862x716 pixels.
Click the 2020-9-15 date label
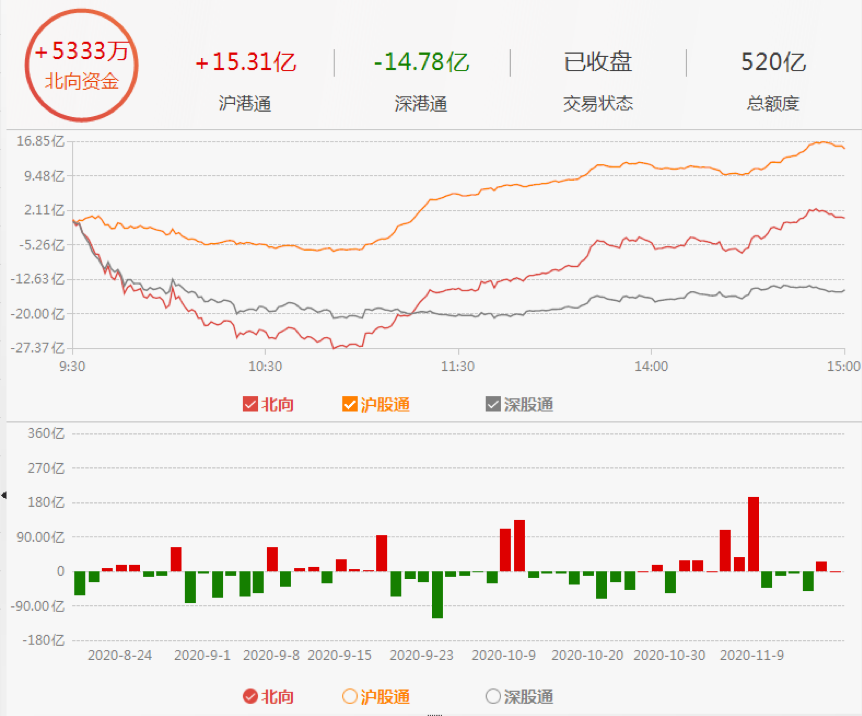tap(340, 656)
